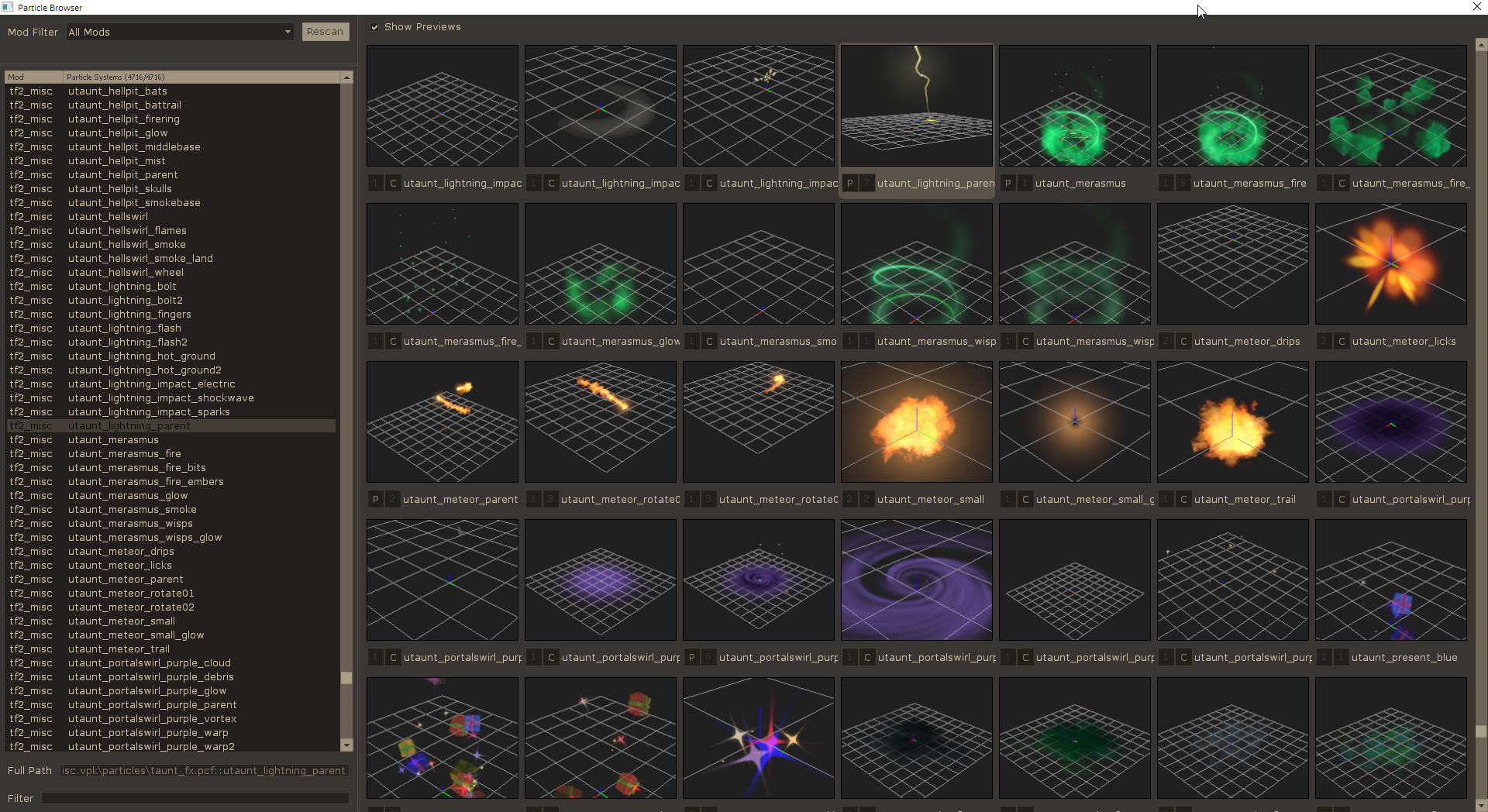Click the P badge on utaunt_lightning_parent thumbnail
This screenshot has height=812, width=1488.
click(849, 183)
